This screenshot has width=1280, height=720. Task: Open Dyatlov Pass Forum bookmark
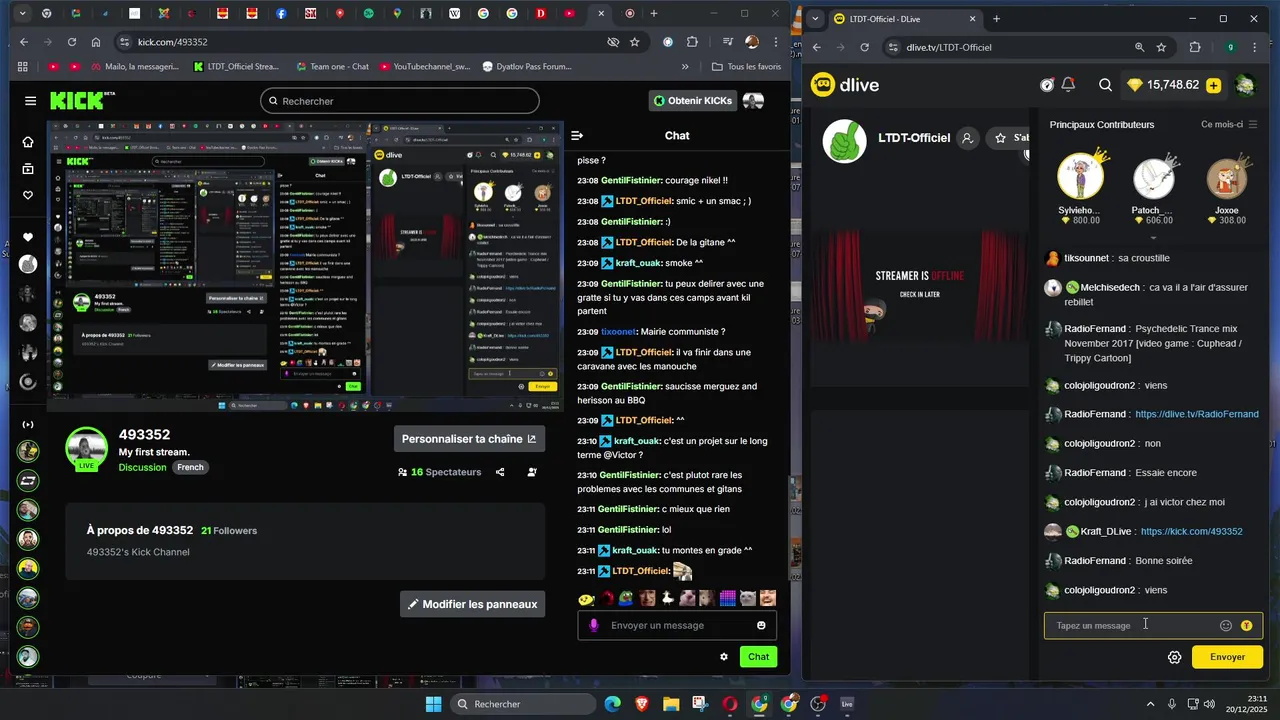(526, 67)
